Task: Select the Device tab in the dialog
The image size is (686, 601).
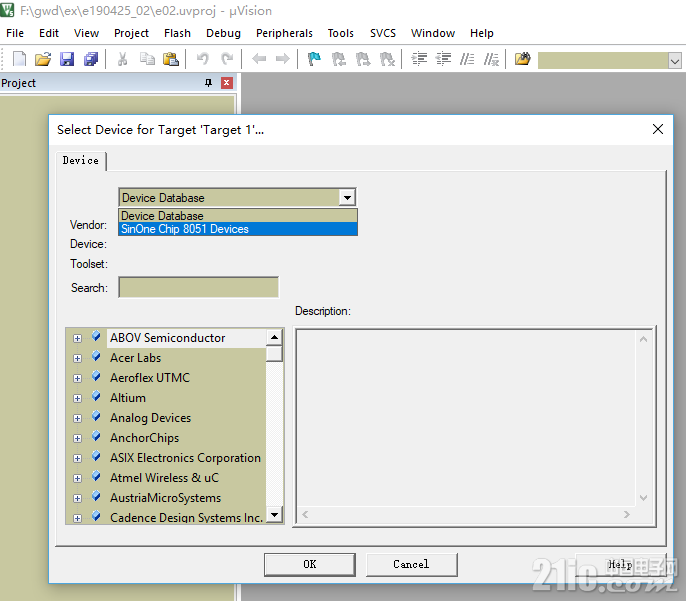Action: click(80, 161)
